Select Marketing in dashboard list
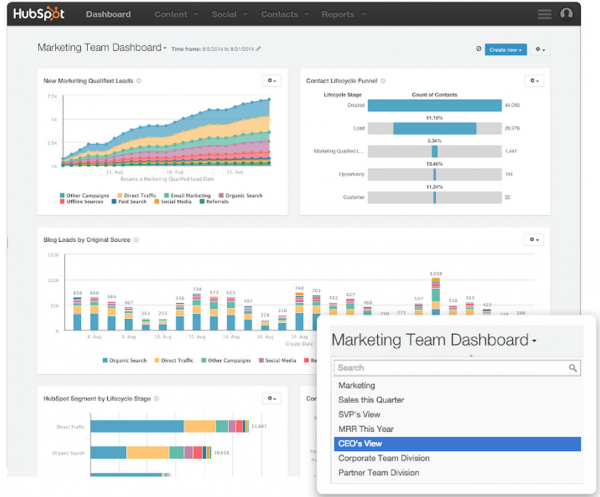 tap(457, 385)
